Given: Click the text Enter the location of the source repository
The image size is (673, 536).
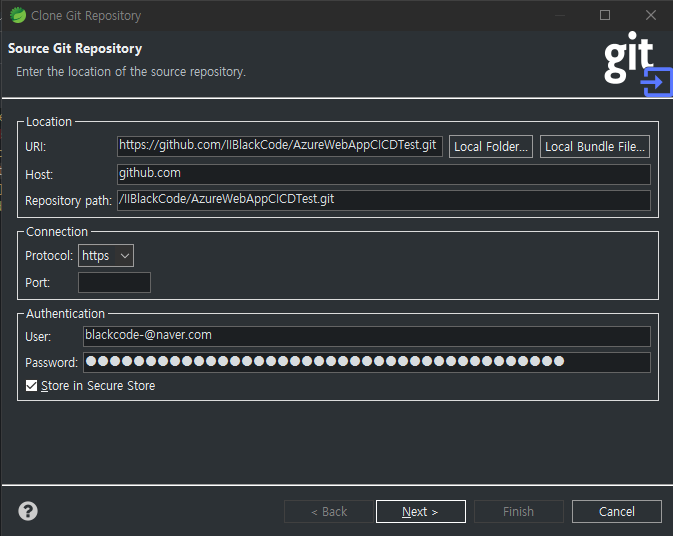Looking at the screenshot, I should click(x=131, y=72).
